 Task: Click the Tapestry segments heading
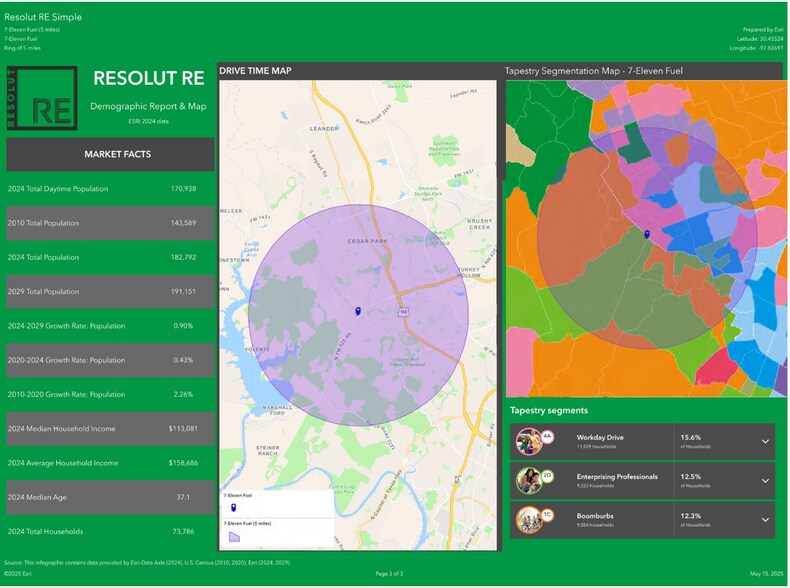click(x=549, y=410)
